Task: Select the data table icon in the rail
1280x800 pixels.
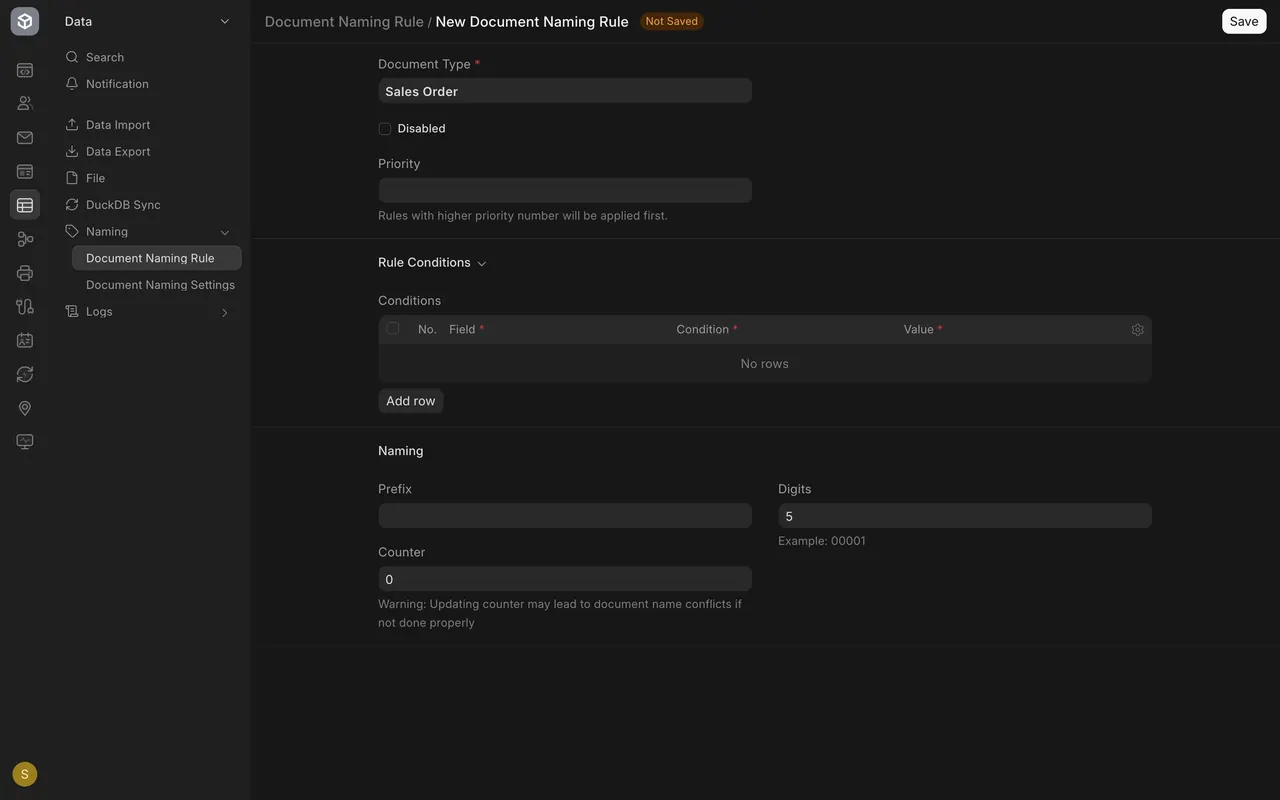Action: [x=25, y=205]
